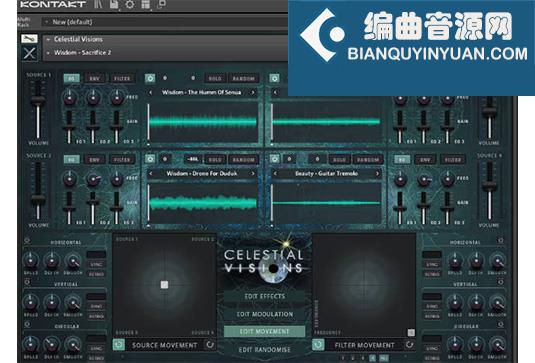Screen dimensions: 535x363
Task: Click left Horizontal Speed knob
Action: coord(31,261)
